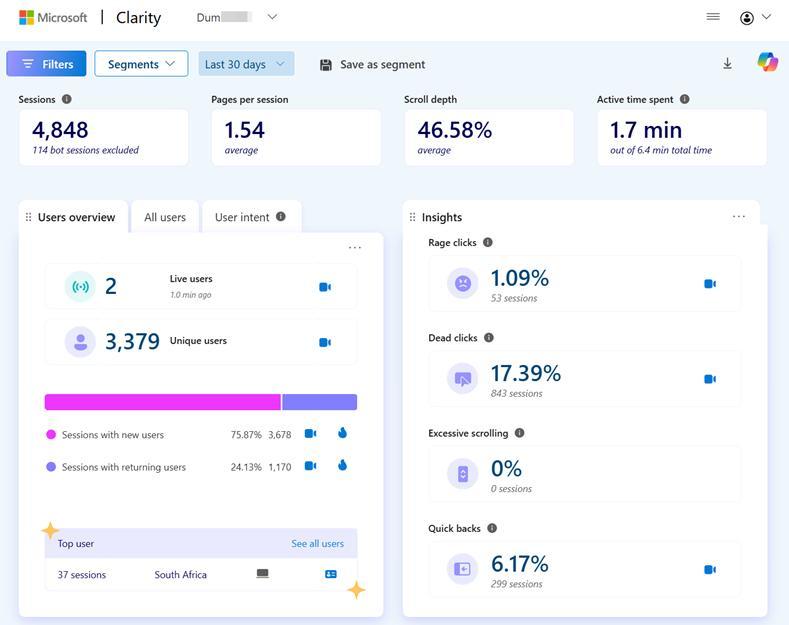This screenshot has width=789, height=625.
Task: Open the top user profile card icon
Action: [331, 574]
